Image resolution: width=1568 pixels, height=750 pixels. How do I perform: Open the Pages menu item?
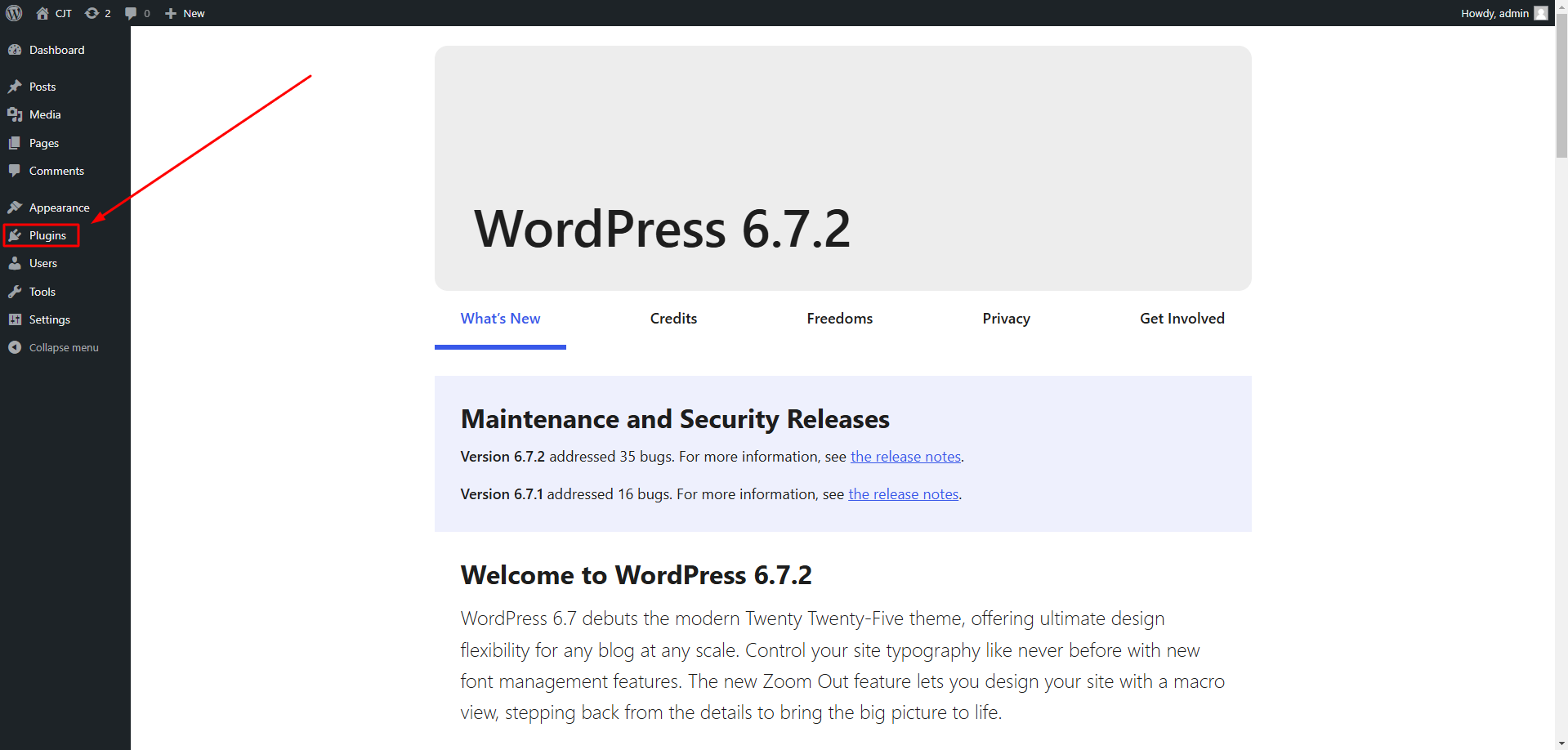click(x=65, y=143)
